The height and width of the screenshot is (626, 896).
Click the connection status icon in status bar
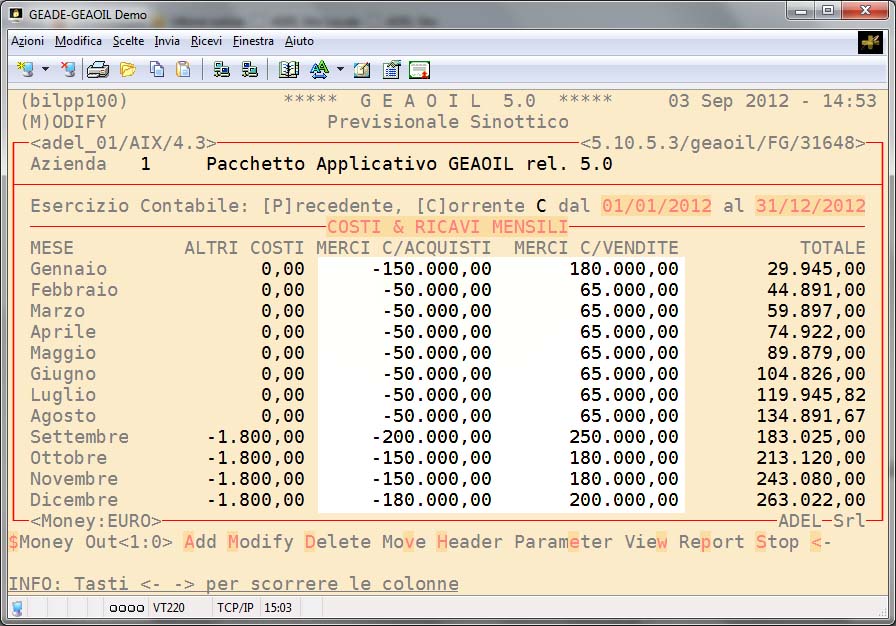pos(18,607)
